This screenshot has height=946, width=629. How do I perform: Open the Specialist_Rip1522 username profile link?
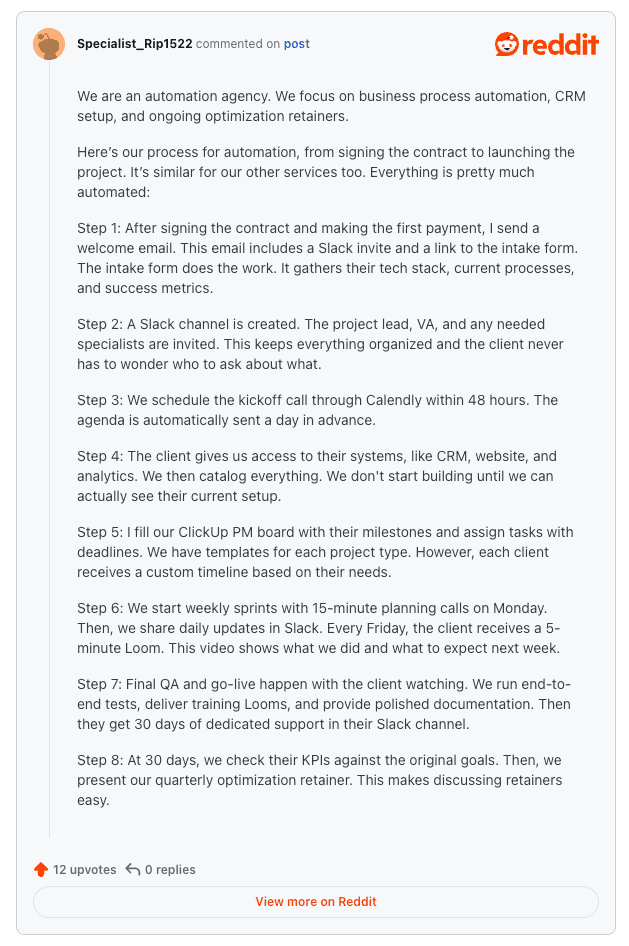pyautogui.click(x=135, y=44)
